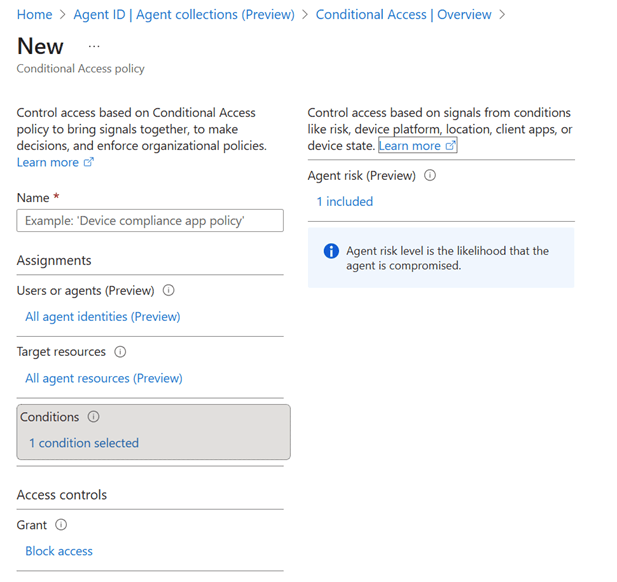Click external link icon after left Learn more

pyautogui.click(x=89, y=162)
